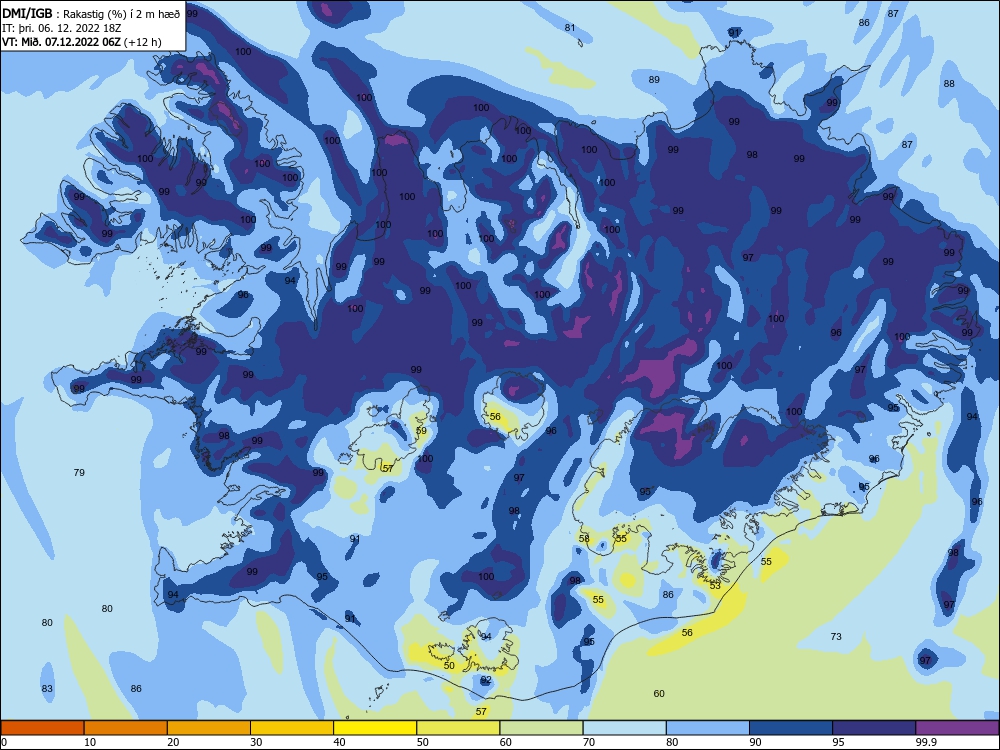Click the map value "53" on the southeast glacier
The image size is (1000, 750).
click(715, 585)
